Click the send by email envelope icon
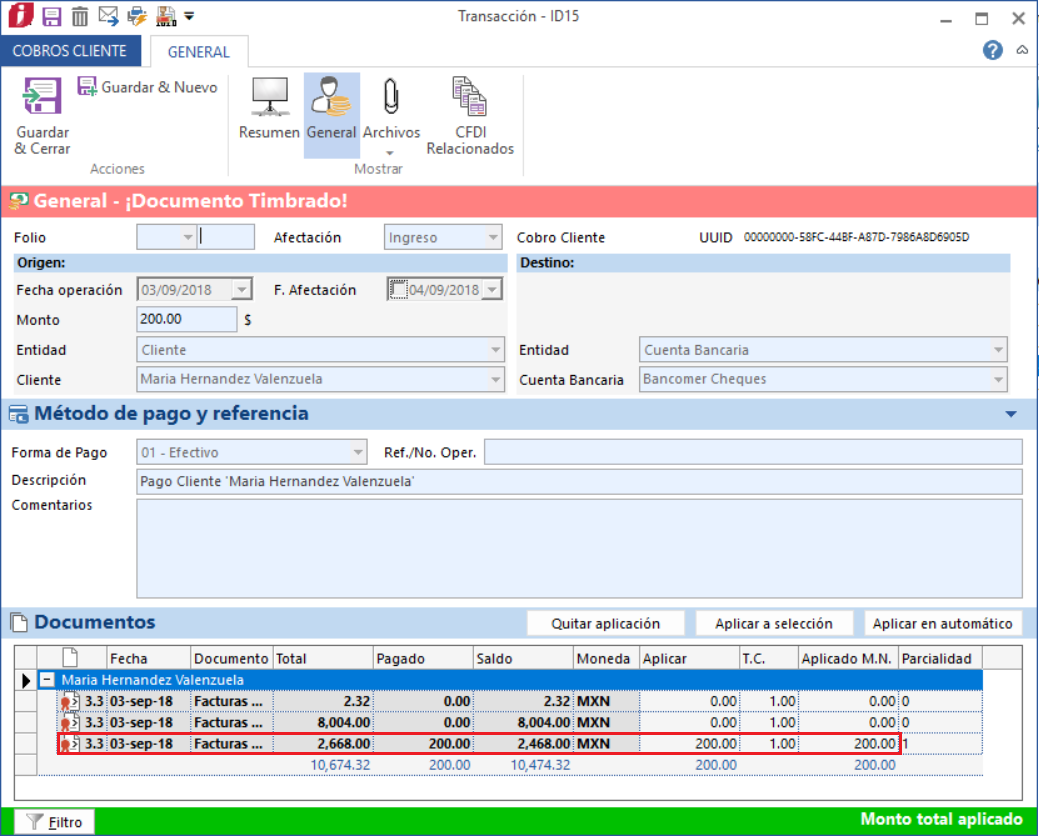 [x=108, y=16]
